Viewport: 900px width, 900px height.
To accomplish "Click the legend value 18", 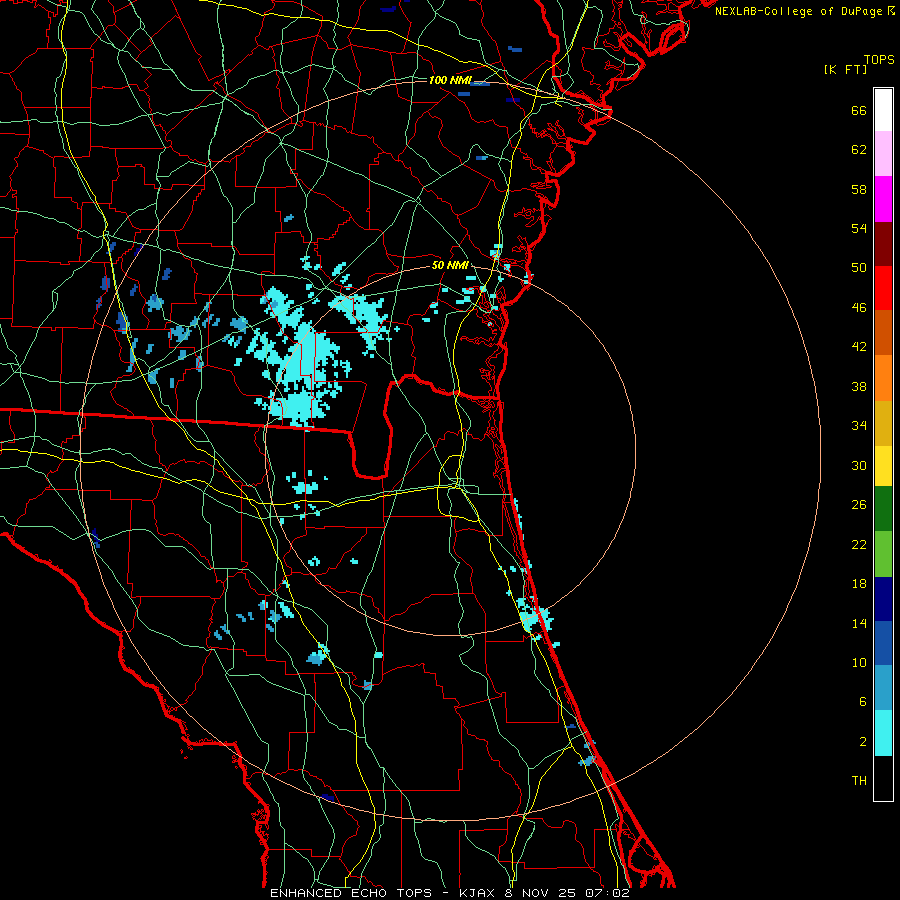I will 859,584.
